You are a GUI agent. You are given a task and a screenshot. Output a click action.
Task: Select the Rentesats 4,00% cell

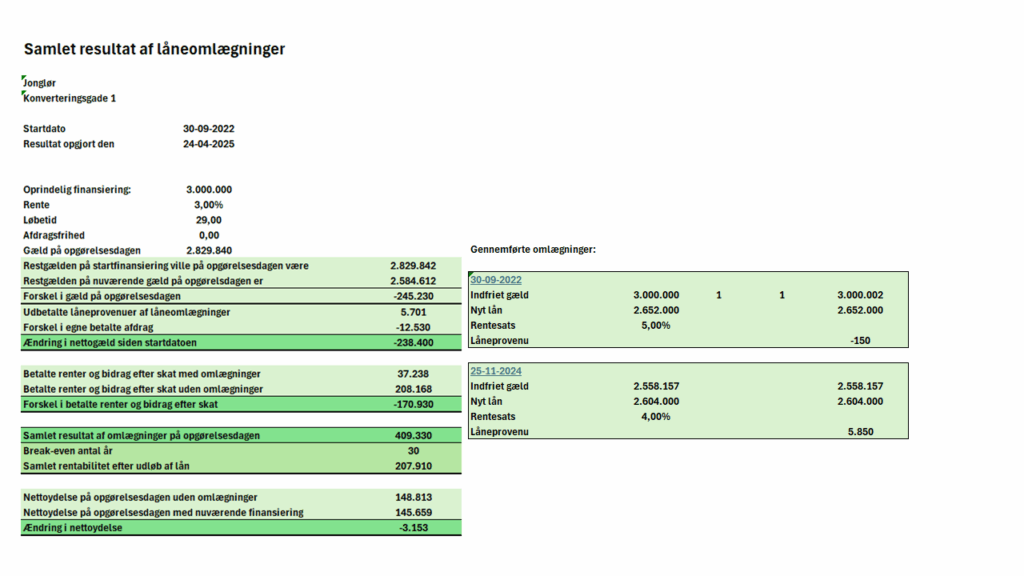tap(655, 416)
